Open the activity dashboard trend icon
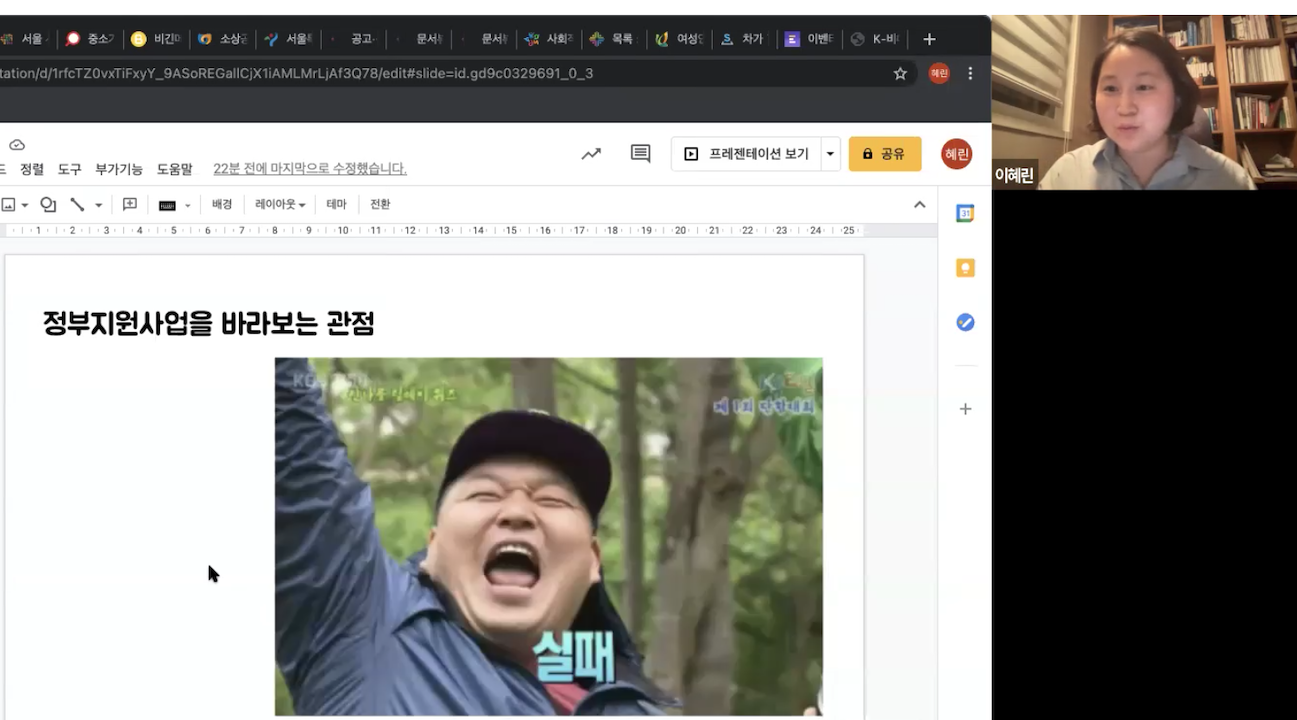The height and width of the screenshot is (720, 1297). [x=591, y=154]
